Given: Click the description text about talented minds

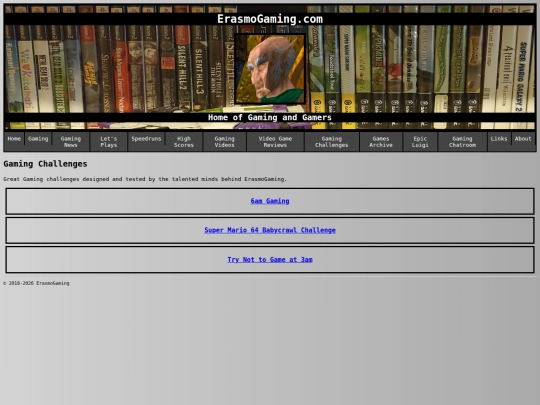Looking at the screenshot, I should pos(145,179).
